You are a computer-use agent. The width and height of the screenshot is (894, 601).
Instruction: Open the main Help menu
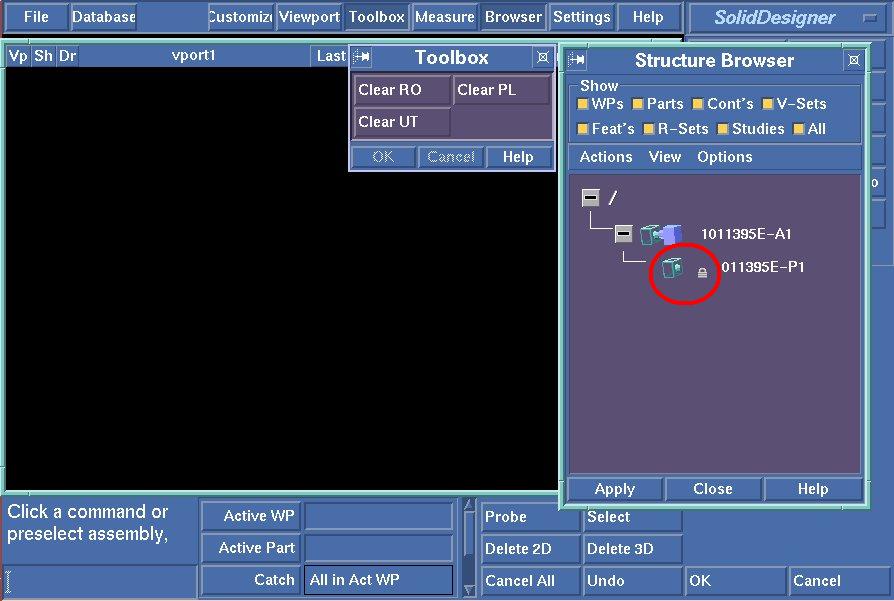(648, 17)
